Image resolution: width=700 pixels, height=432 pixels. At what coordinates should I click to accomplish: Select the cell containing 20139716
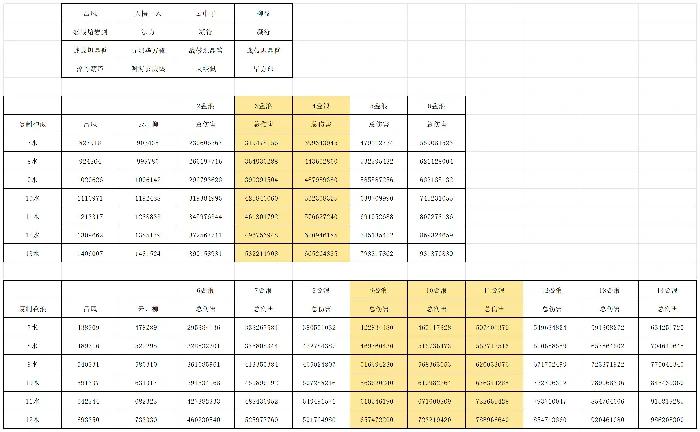(206, 160)
